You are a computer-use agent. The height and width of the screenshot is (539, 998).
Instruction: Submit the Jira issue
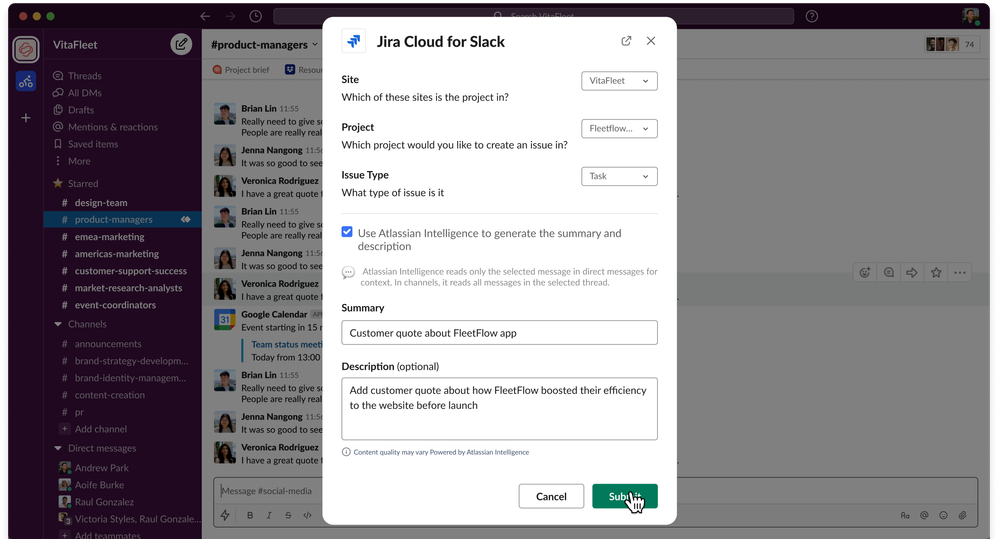[624, 496]
